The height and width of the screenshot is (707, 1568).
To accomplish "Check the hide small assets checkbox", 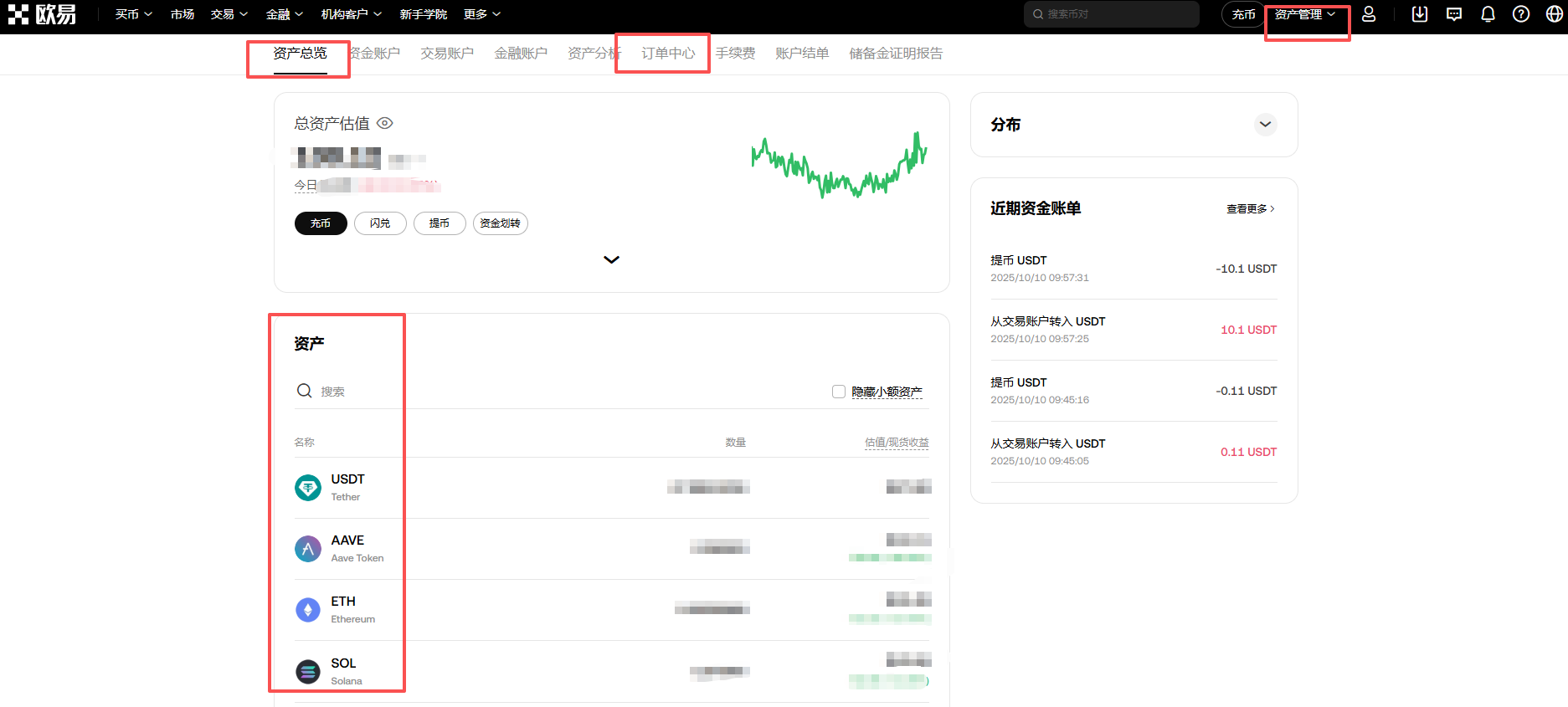I will (839, 392).
